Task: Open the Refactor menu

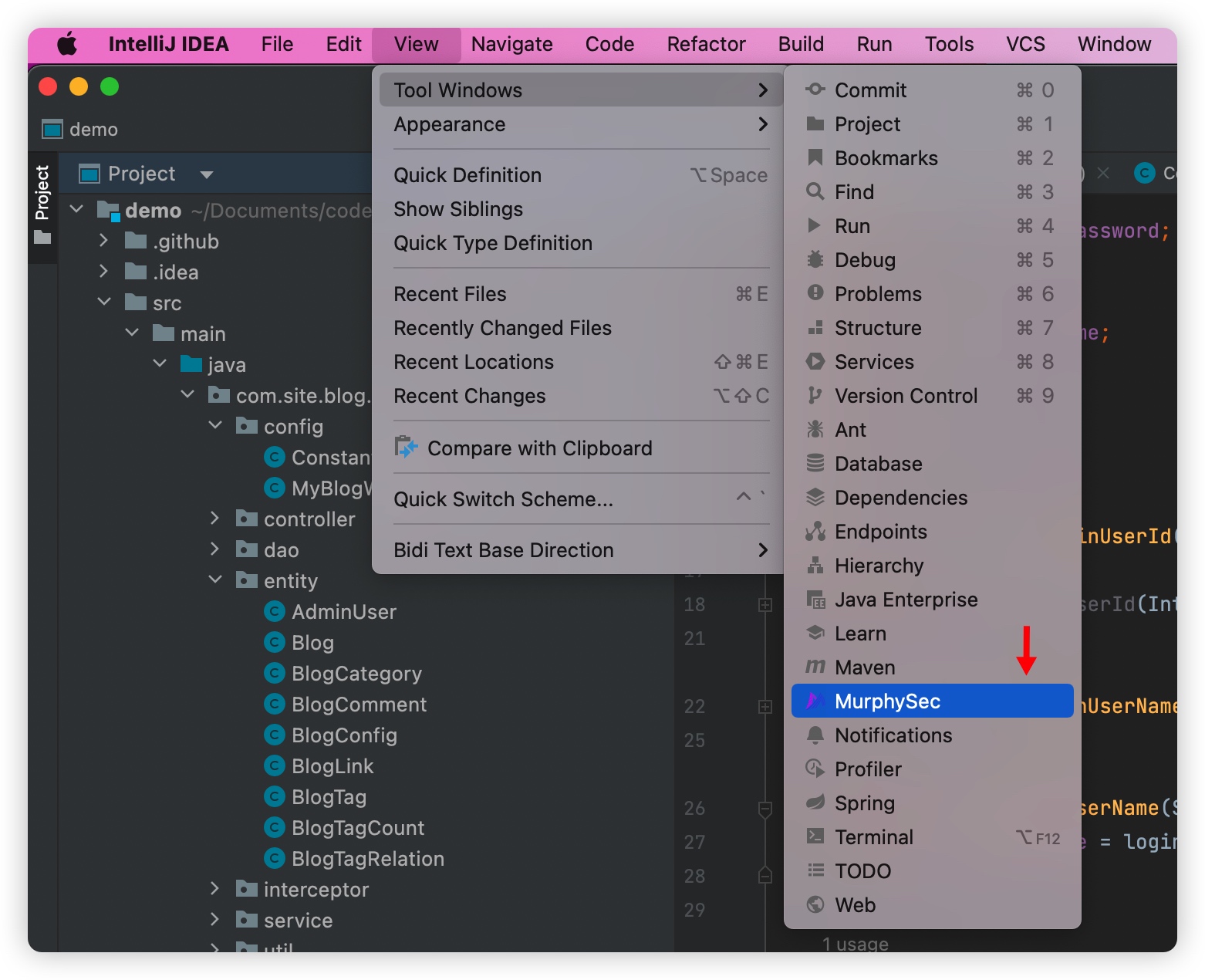Action: click(706, 44)
